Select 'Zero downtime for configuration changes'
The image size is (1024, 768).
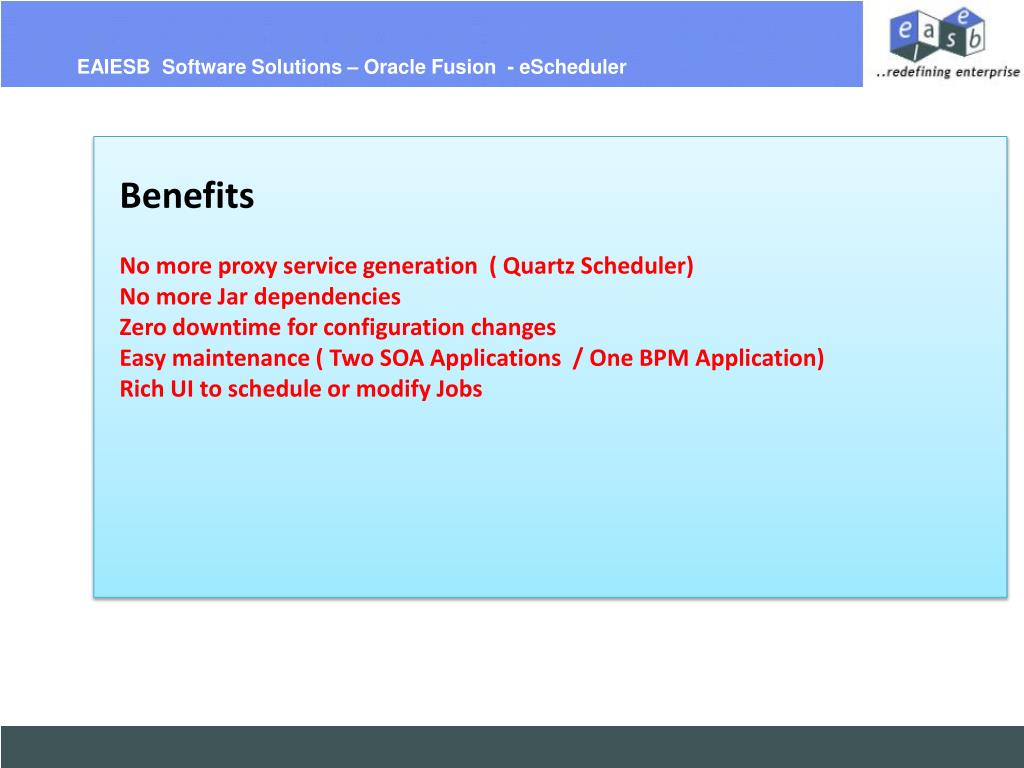coord(338,327)
